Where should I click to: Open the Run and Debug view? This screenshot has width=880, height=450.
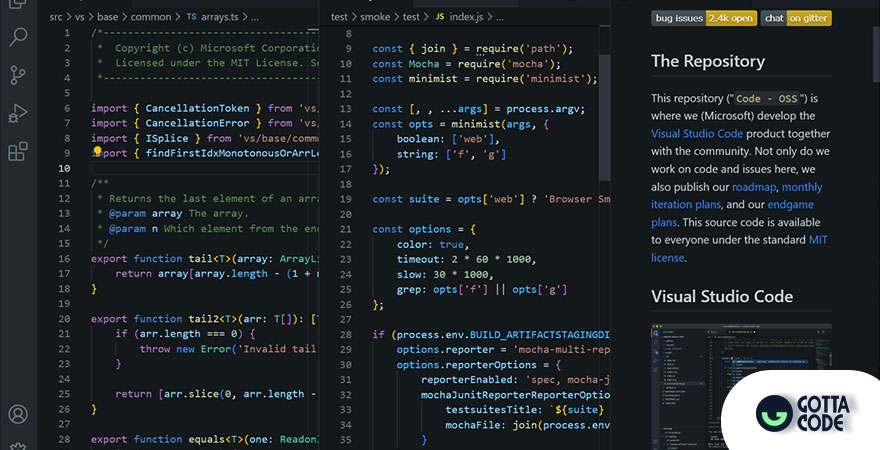(18, 113)
